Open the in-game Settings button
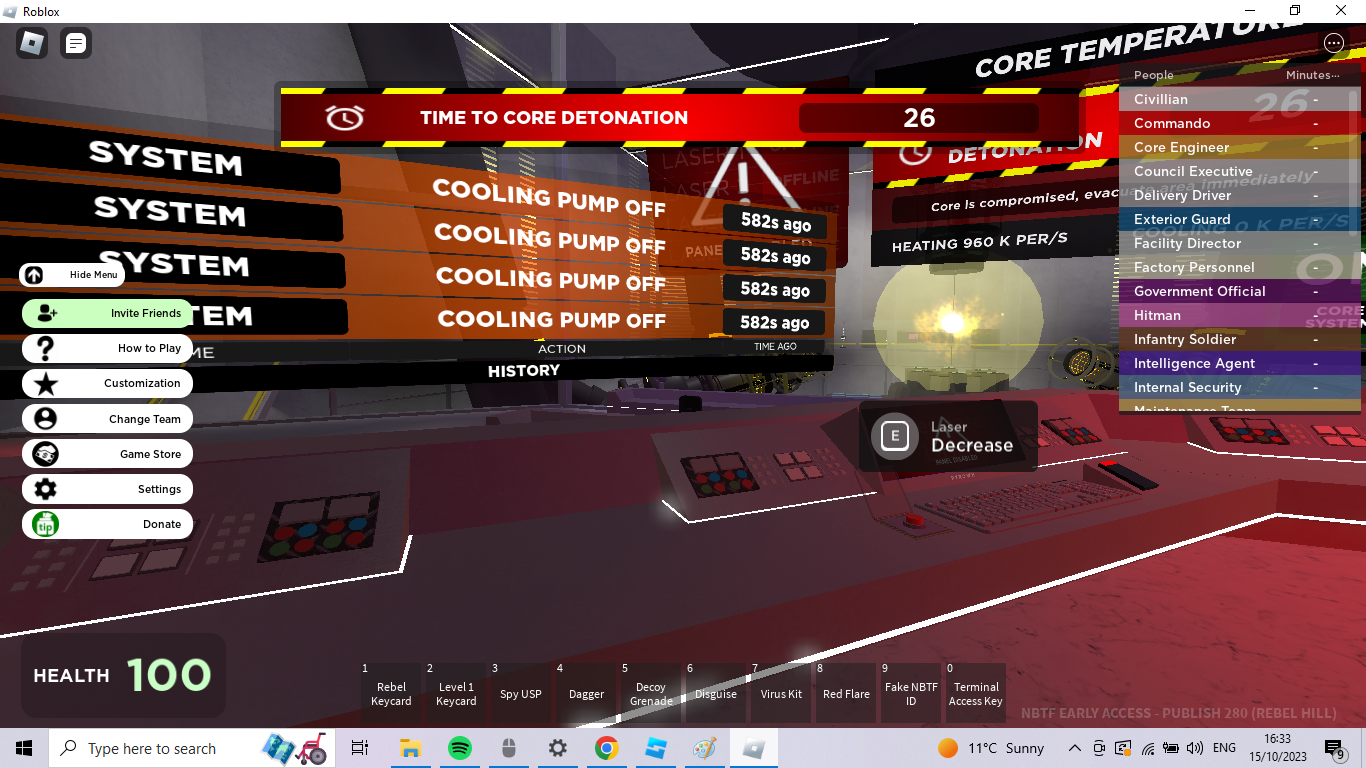 [107, 489]
